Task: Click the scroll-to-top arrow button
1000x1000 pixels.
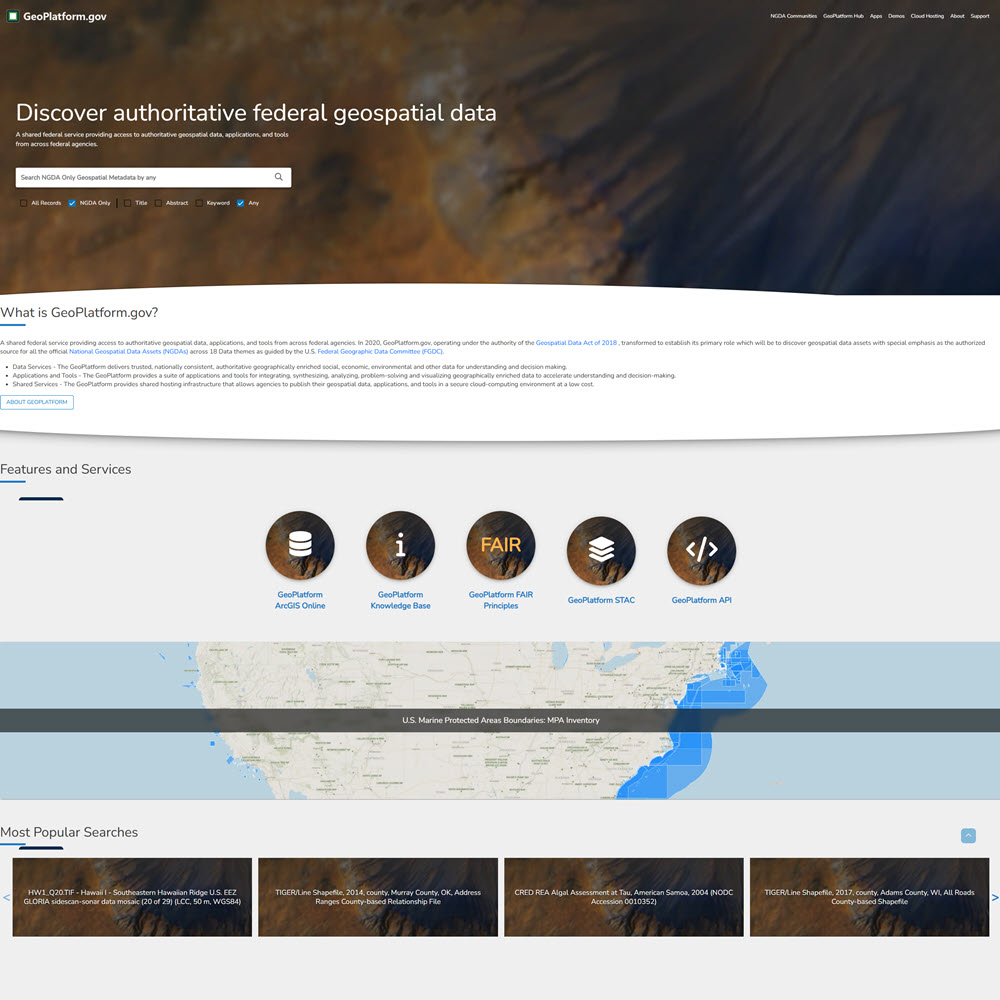Action: pyautogui.click(x=968, y=835)
